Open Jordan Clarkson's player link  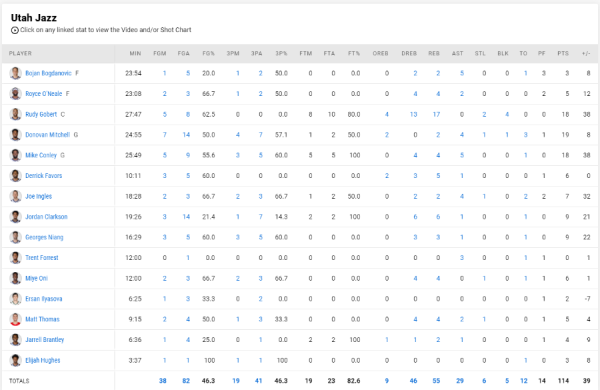pos(46,217)
